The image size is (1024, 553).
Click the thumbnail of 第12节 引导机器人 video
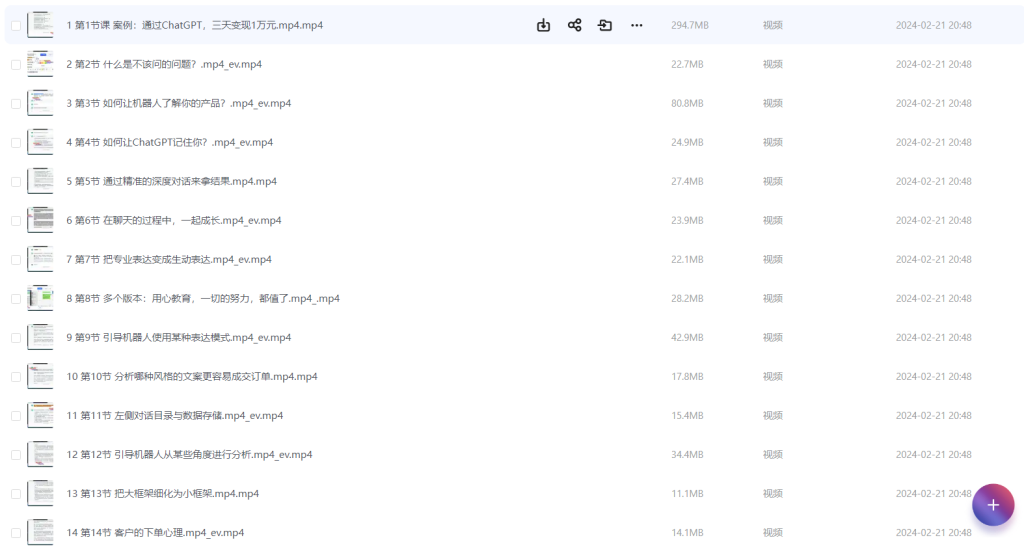[40, 454]
